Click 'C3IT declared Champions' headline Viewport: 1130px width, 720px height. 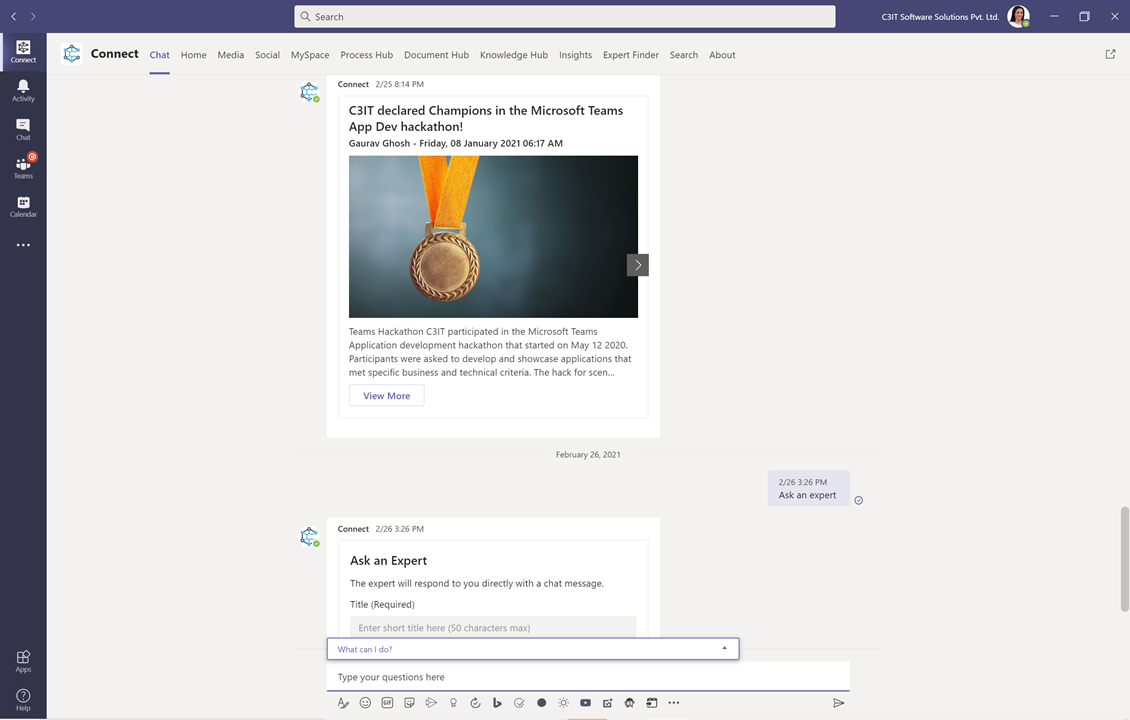pos(486,118)
